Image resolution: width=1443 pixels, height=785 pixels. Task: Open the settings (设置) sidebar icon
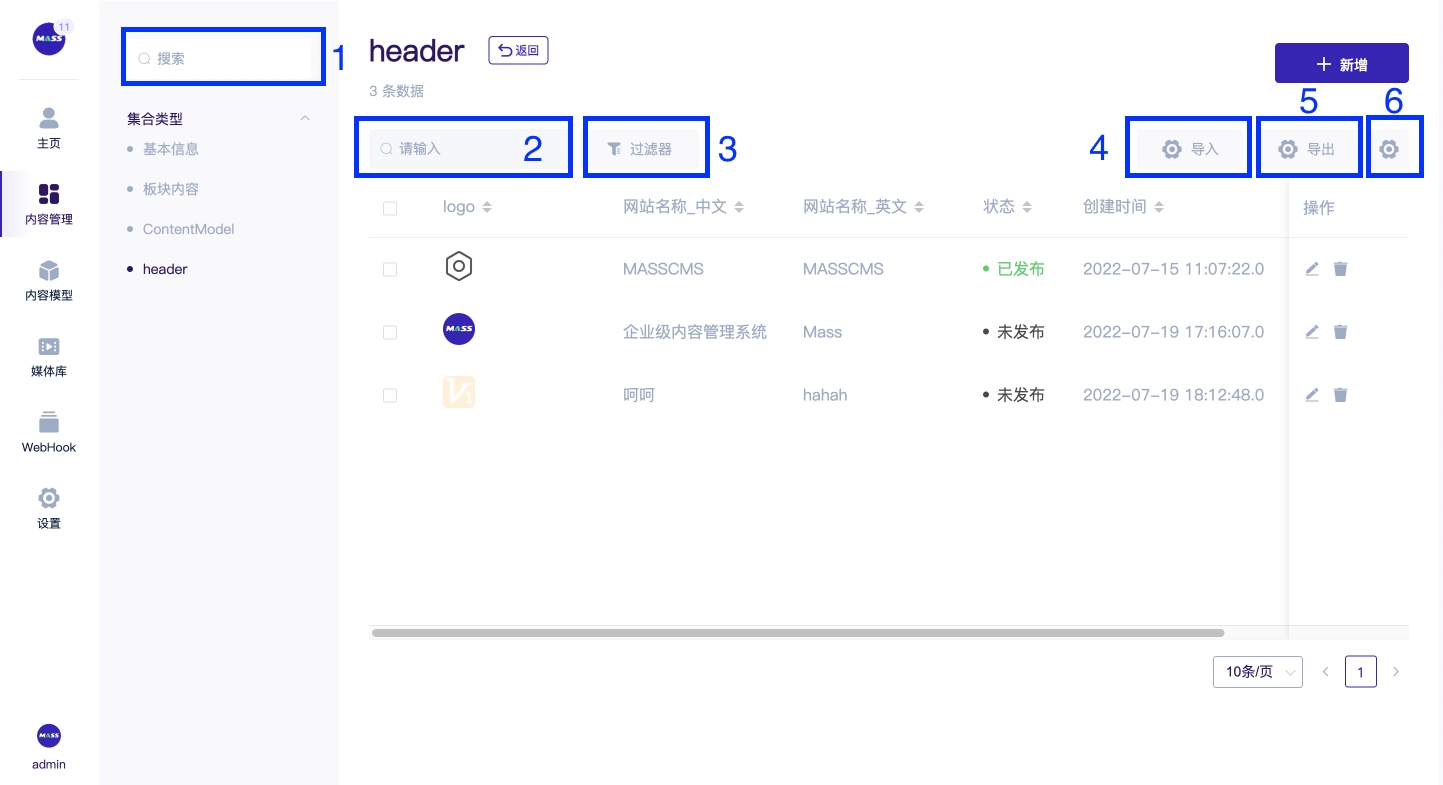click(x=49, y=498)
